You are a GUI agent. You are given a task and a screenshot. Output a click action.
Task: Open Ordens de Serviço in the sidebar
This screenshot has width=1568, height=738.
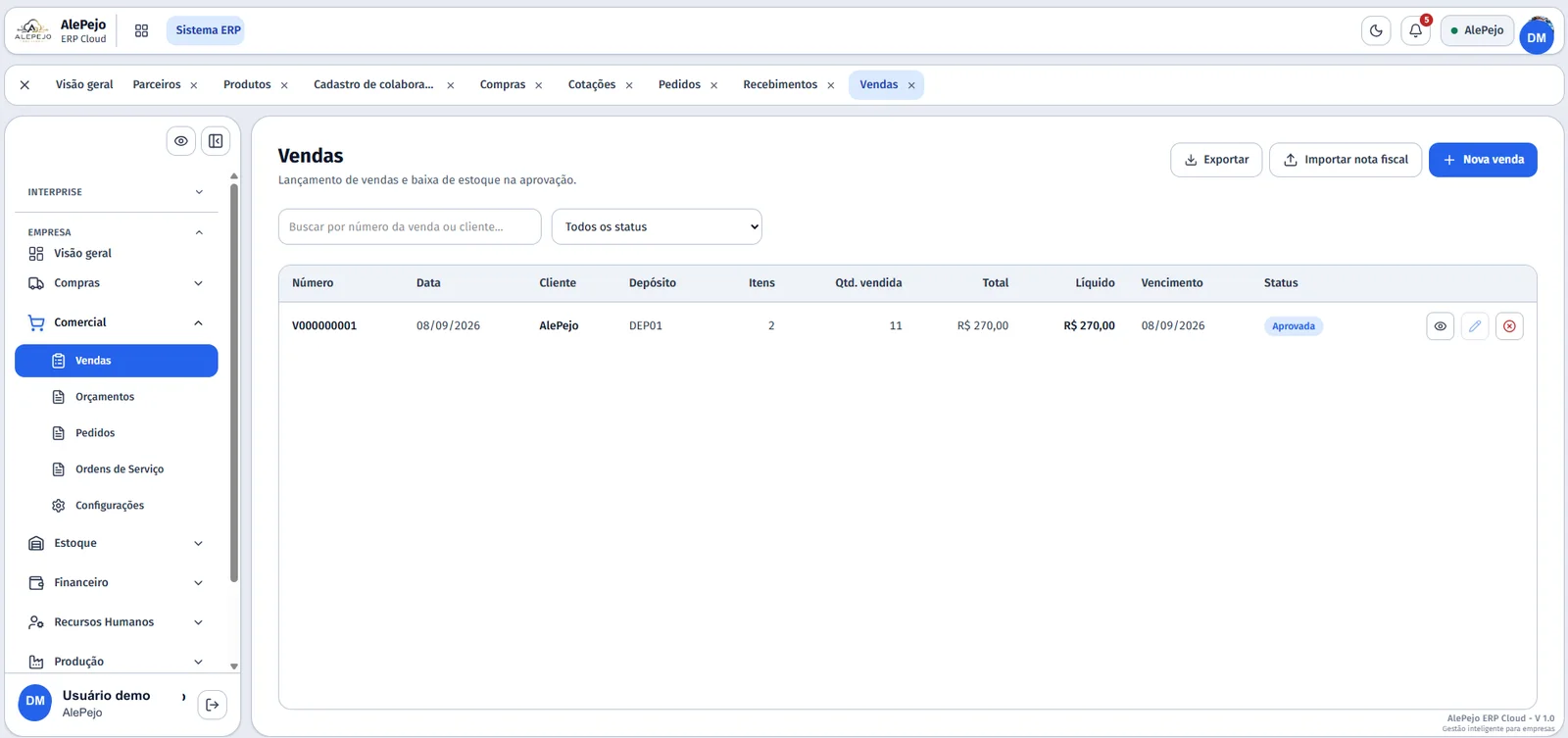[x=117, y=469]
